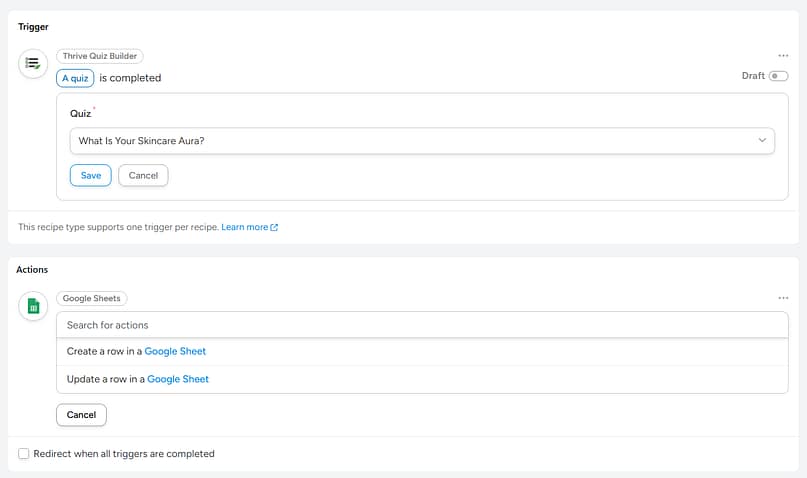807x478 pixels.
Task: Click the Thrive Quiz Builder trigger icon
Action: [x=33, y=63]
